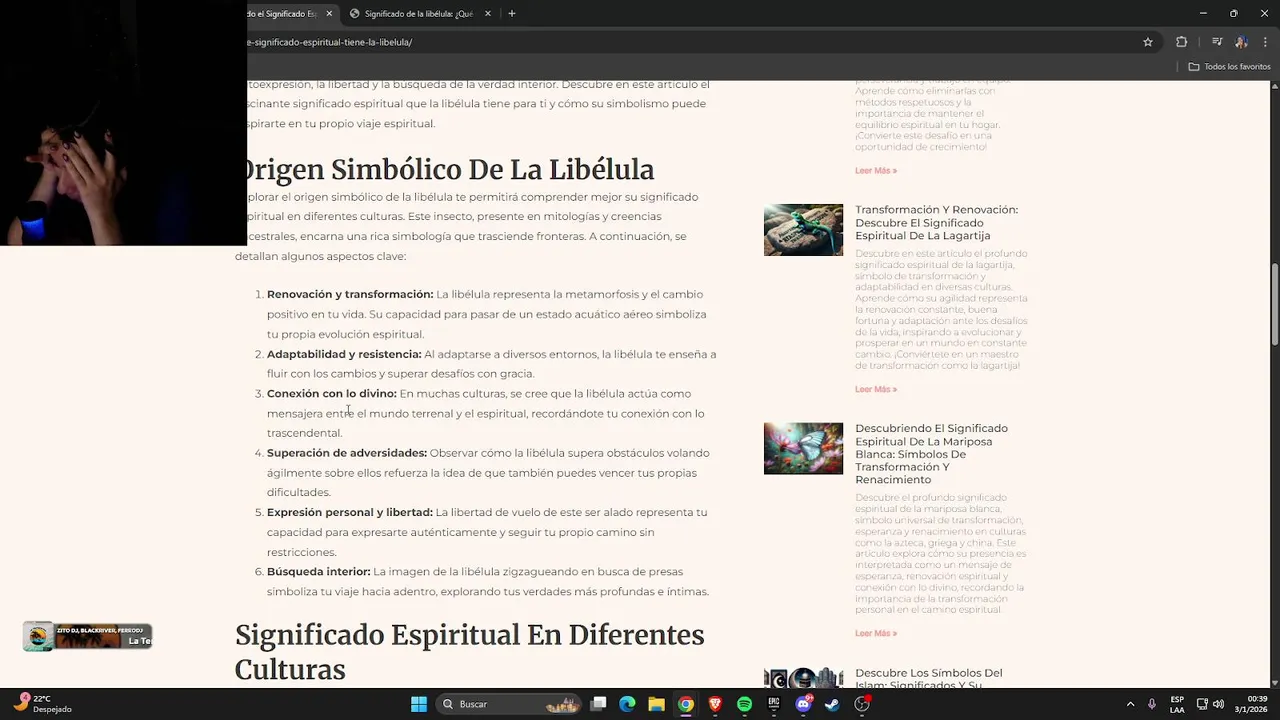
Task: Open the Mariposa Blanca thumbnail image
Action: [x=803, y=448]
